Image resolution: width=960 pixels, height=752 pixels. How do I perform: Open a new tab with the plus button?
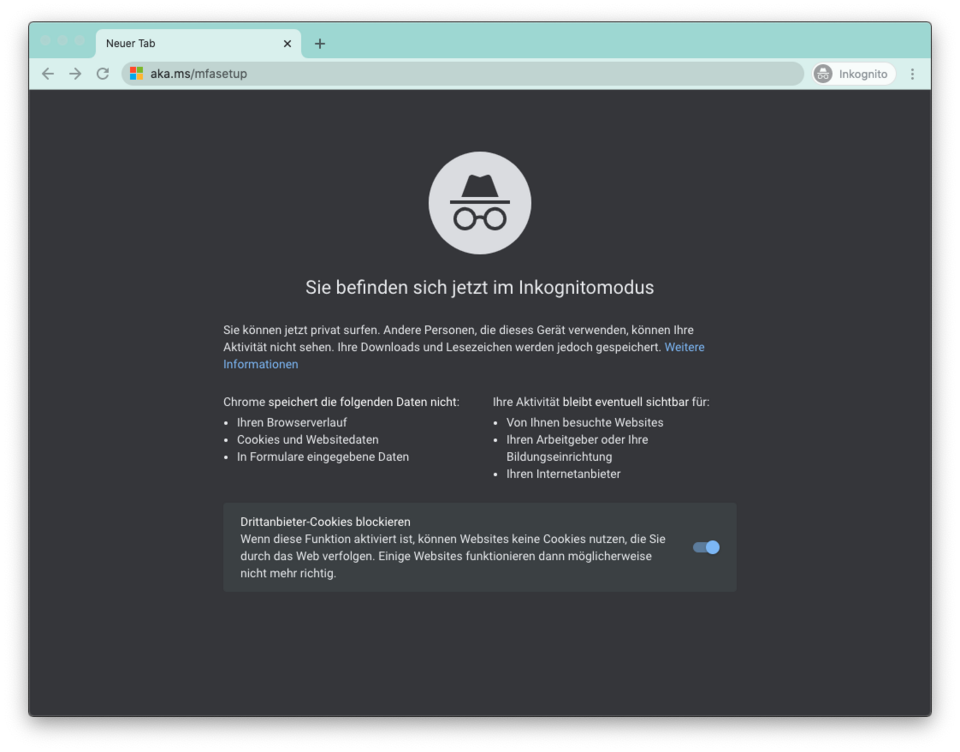coord(320,44)
